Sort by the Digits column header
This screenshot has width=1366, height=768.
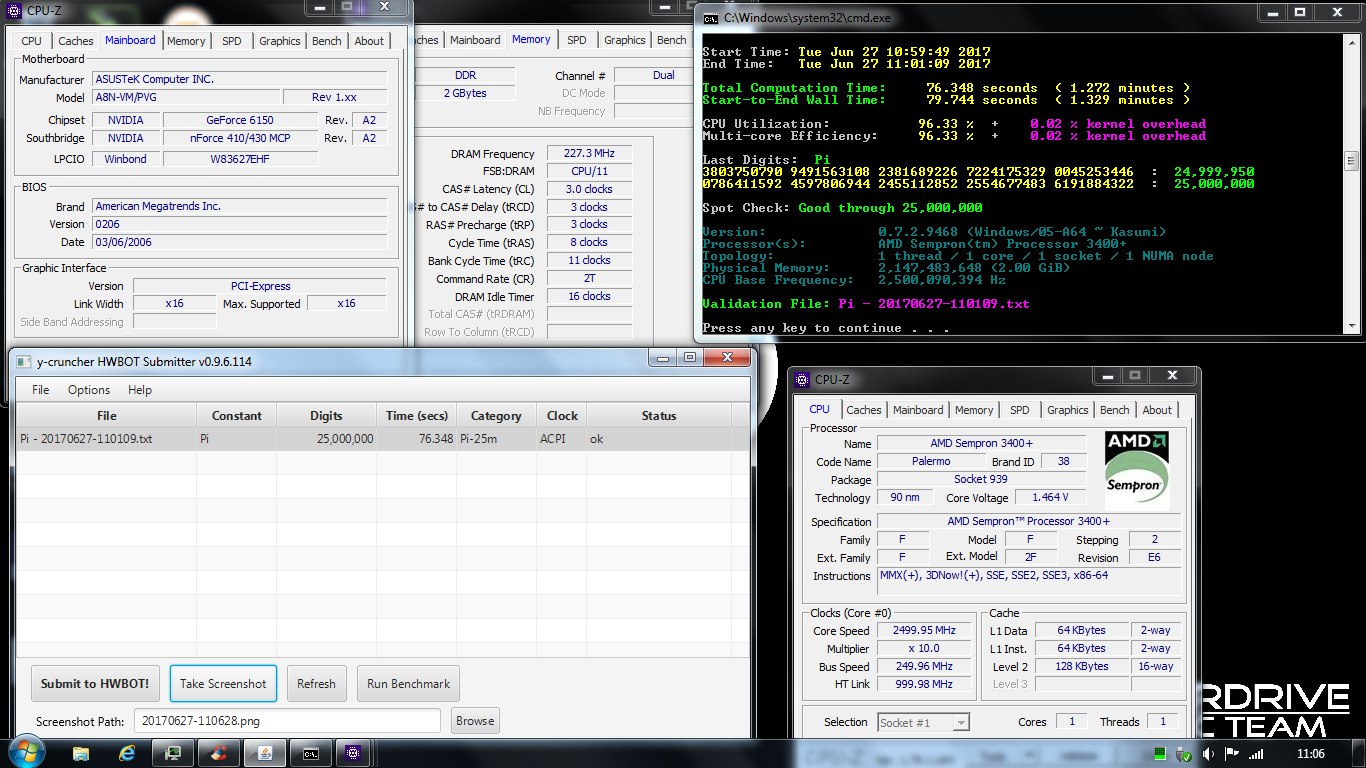[326, 415]
